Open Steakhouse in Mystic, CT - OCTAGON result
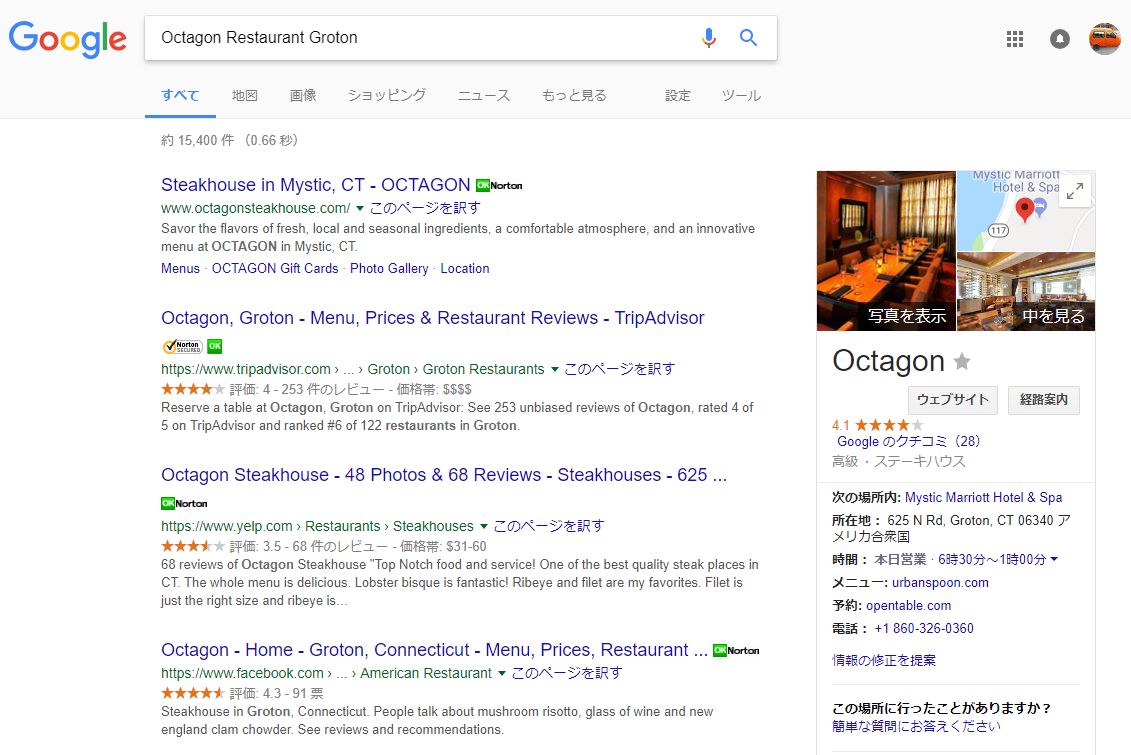 point(316,185)
